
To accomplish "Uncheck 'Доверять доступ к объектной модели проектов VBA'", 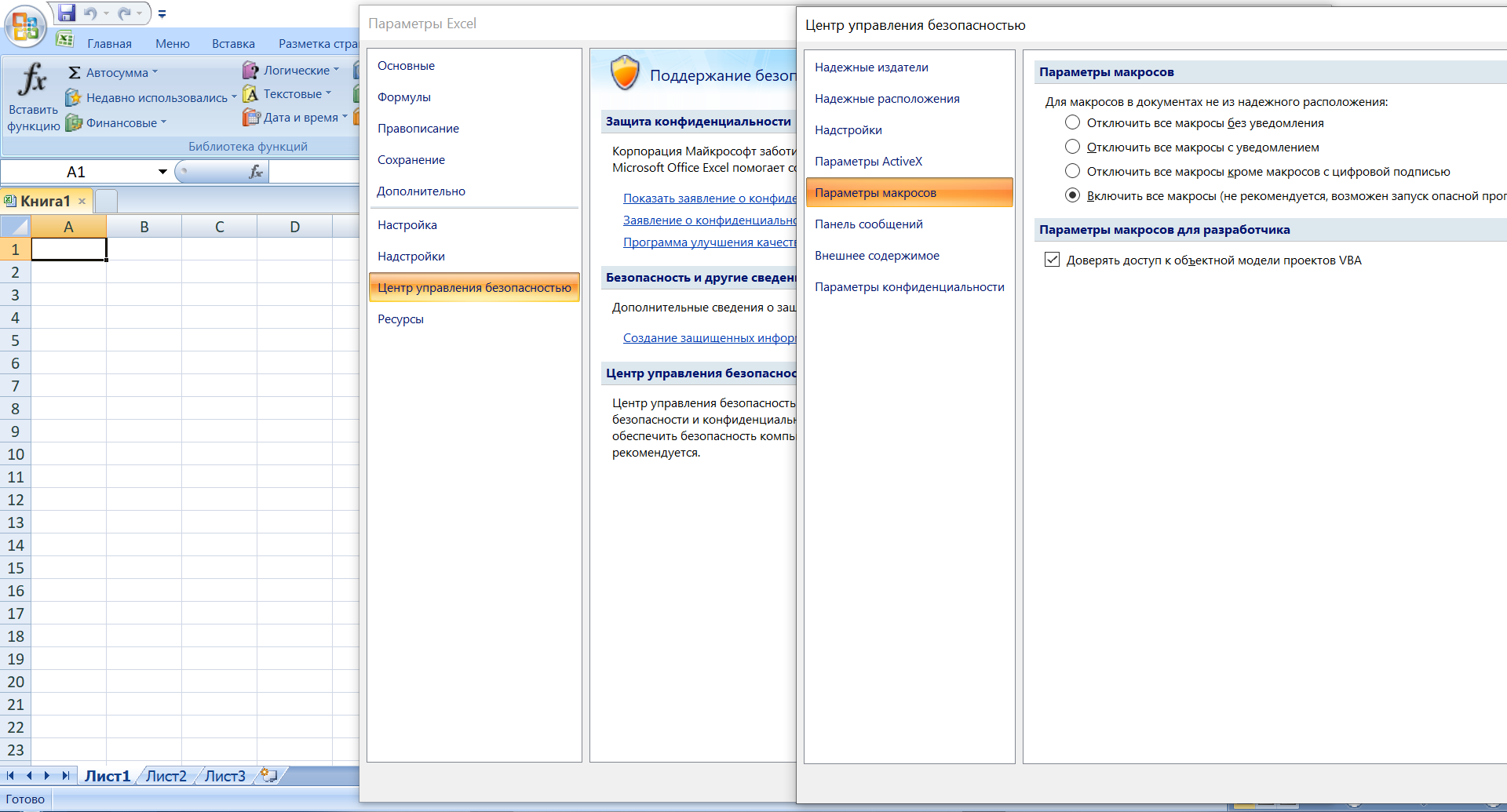I will pyautogui.click(x=1052, y=260).
